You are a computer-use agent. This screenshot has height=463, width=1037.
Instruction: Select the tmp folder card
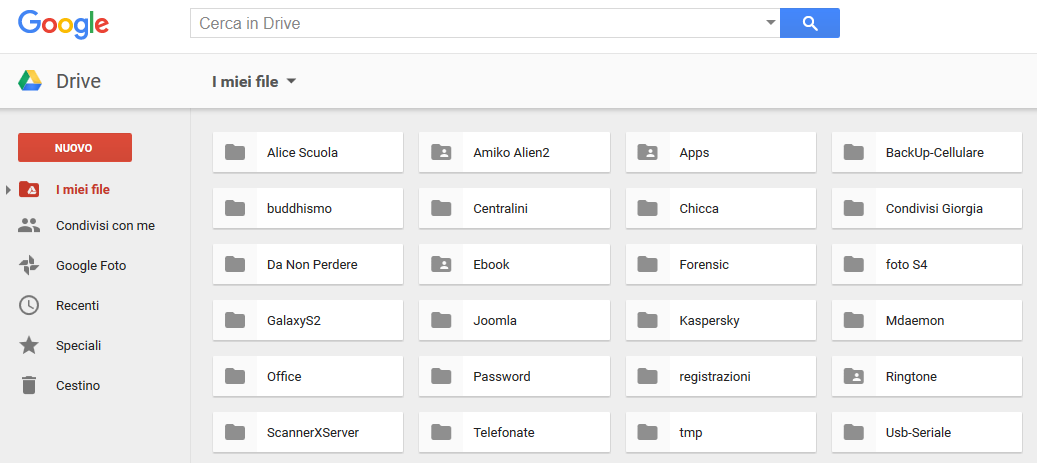[x=720, y=433]
